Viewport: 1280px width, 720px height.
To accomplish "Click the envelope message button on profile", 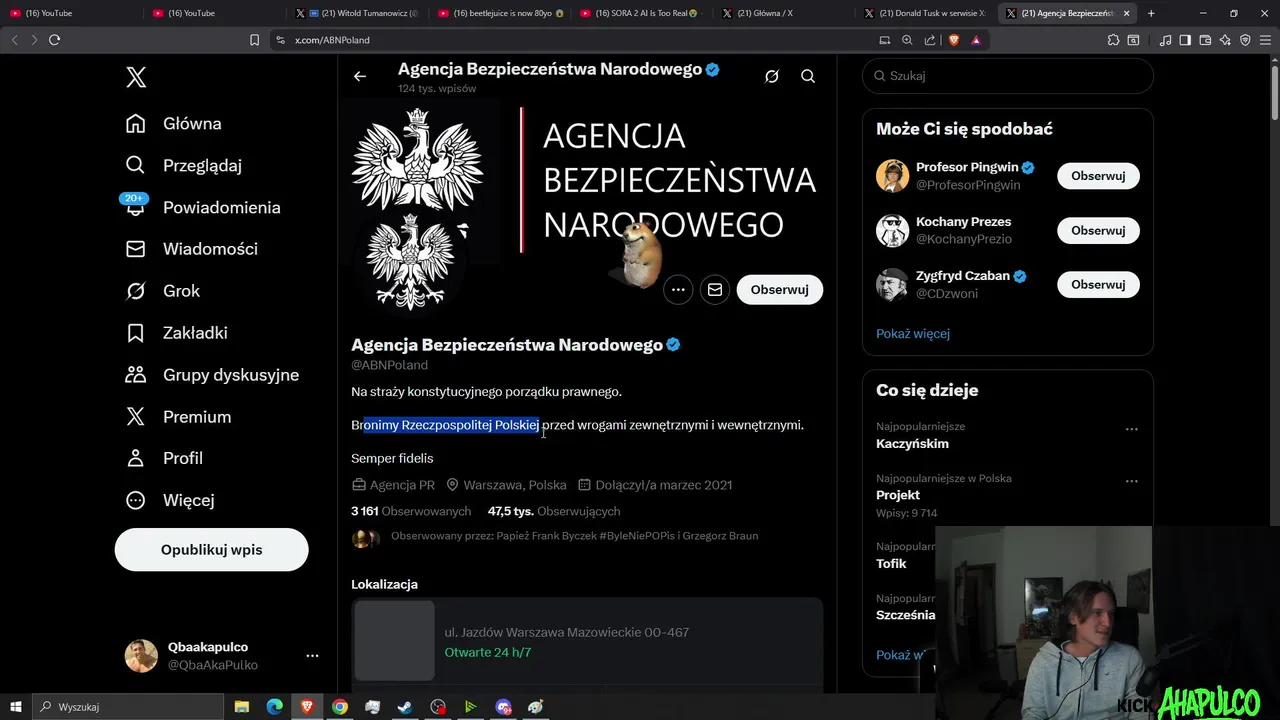I will point(715,290).
